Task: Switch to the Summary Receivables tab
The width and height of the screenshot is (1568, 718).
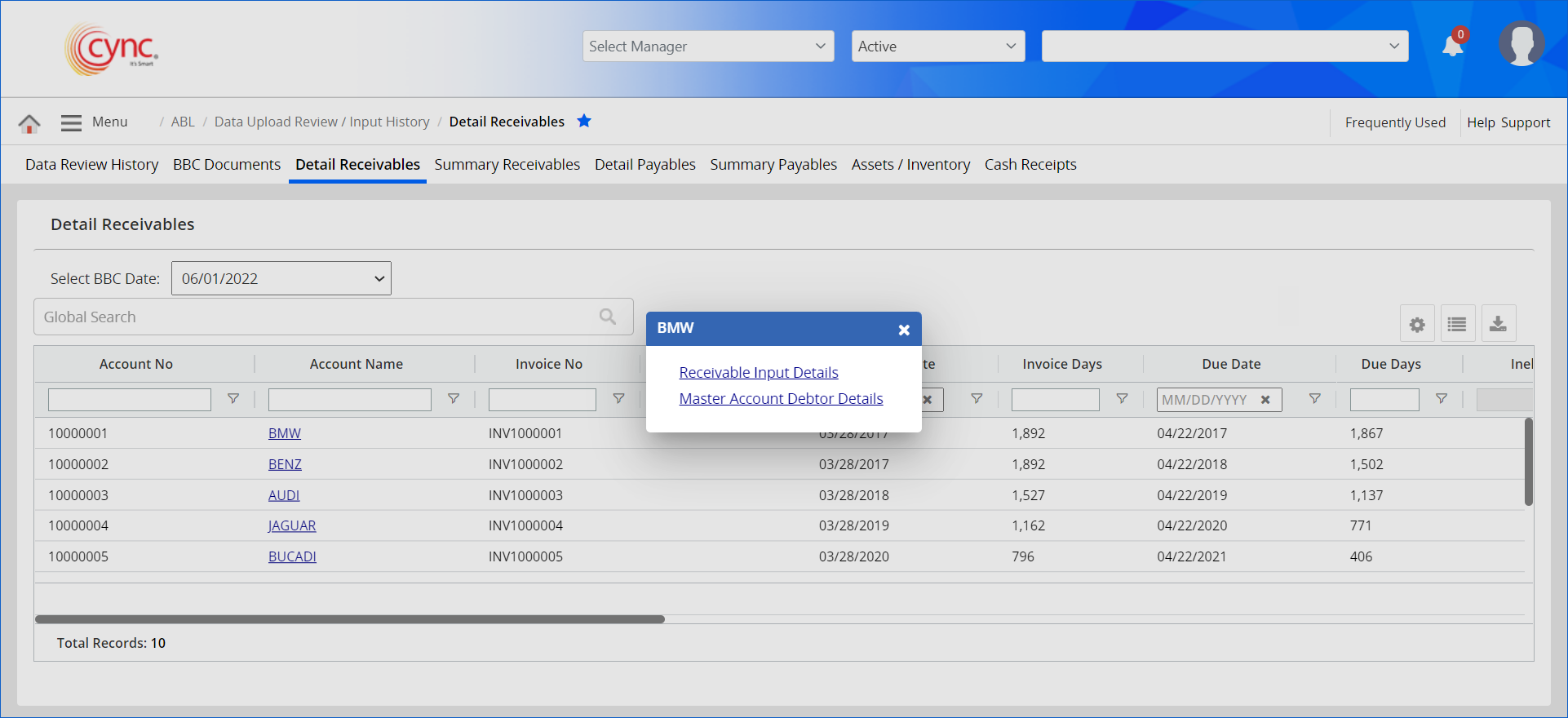Action: coord(507,165)
